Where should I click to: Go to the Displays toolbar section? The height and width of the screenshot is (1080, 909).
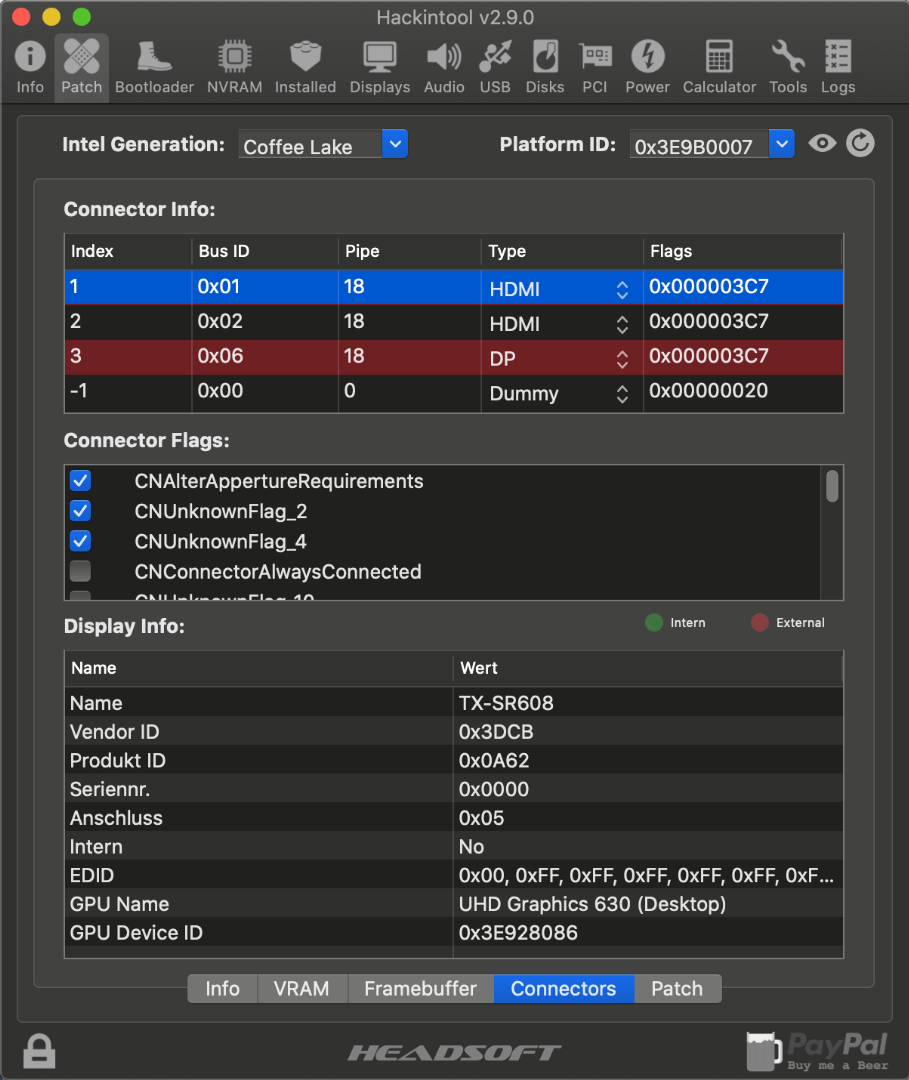(x=379, y=66)
